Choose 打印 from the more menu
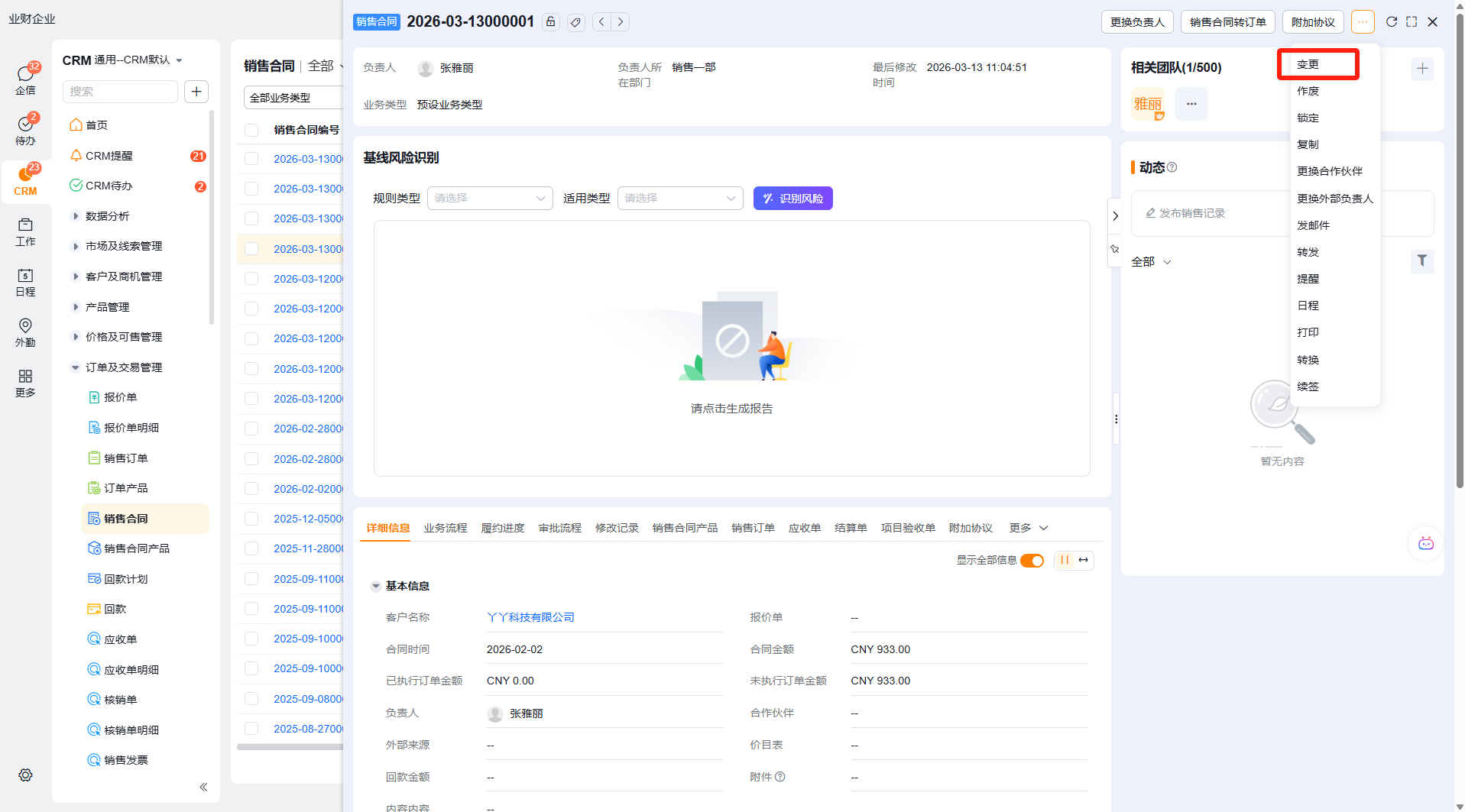 [1308, 332]
